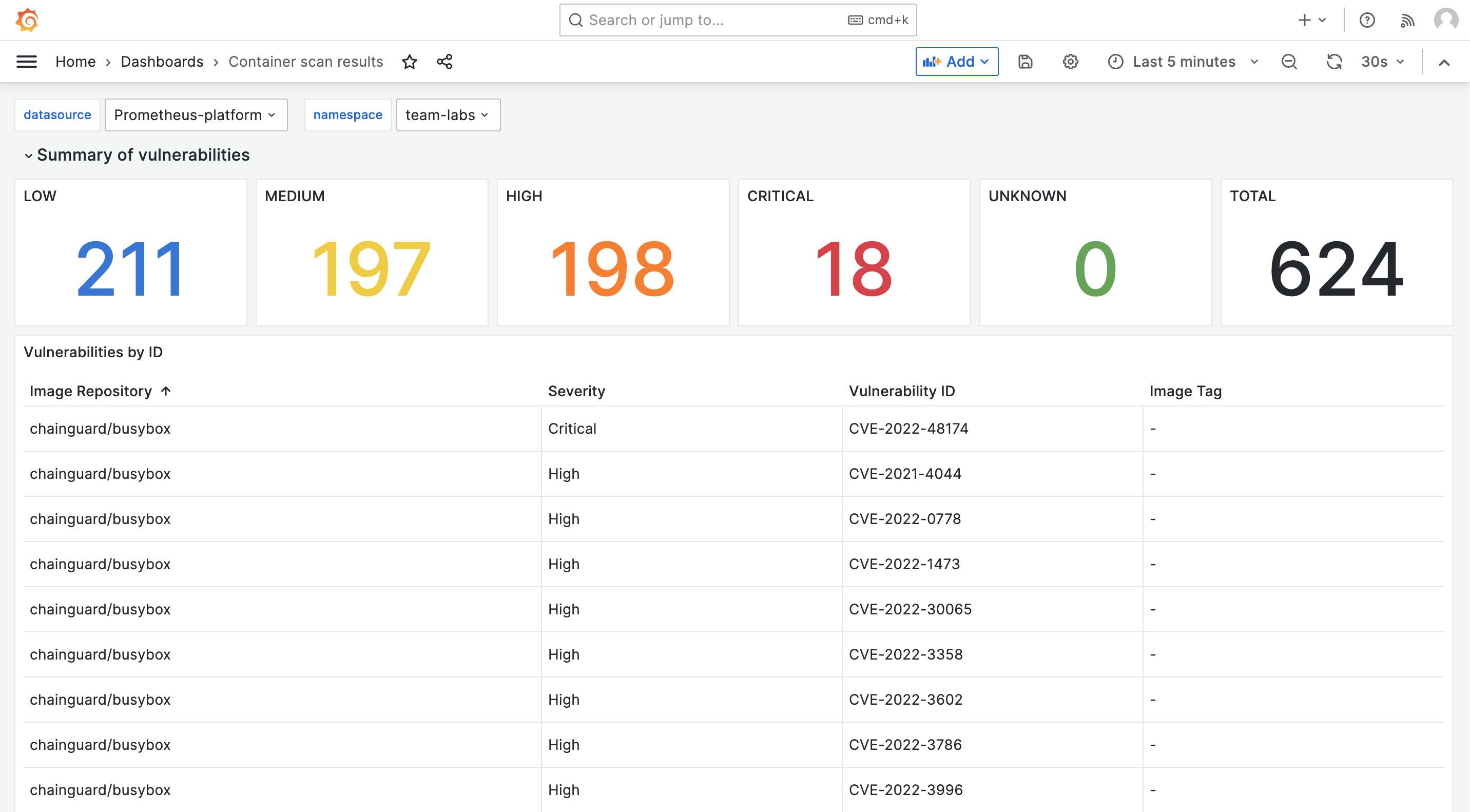Click the datasource variable label

click(57, 114)
